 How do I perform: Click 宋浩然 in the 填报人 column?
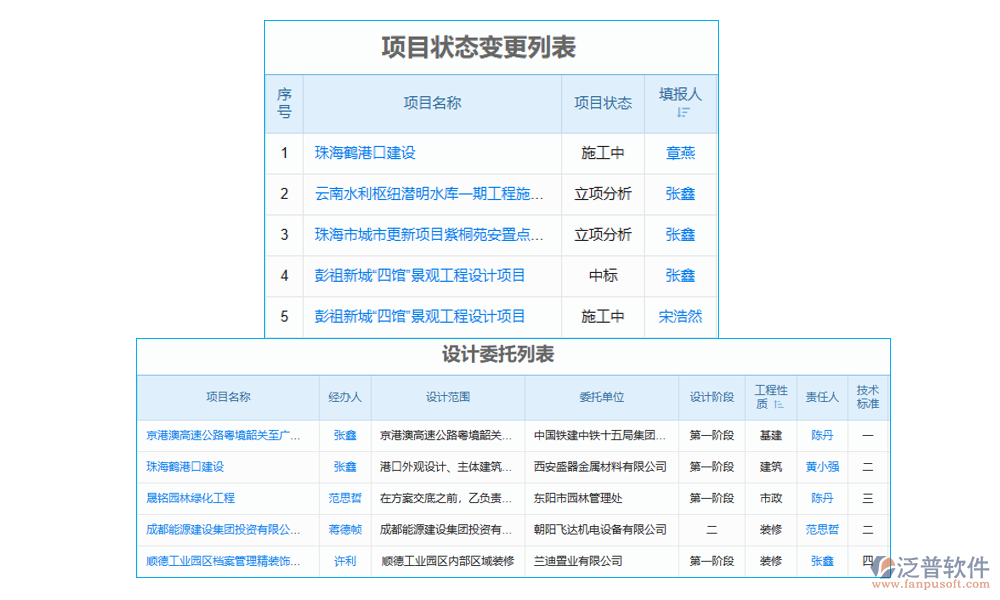point(679,317)
